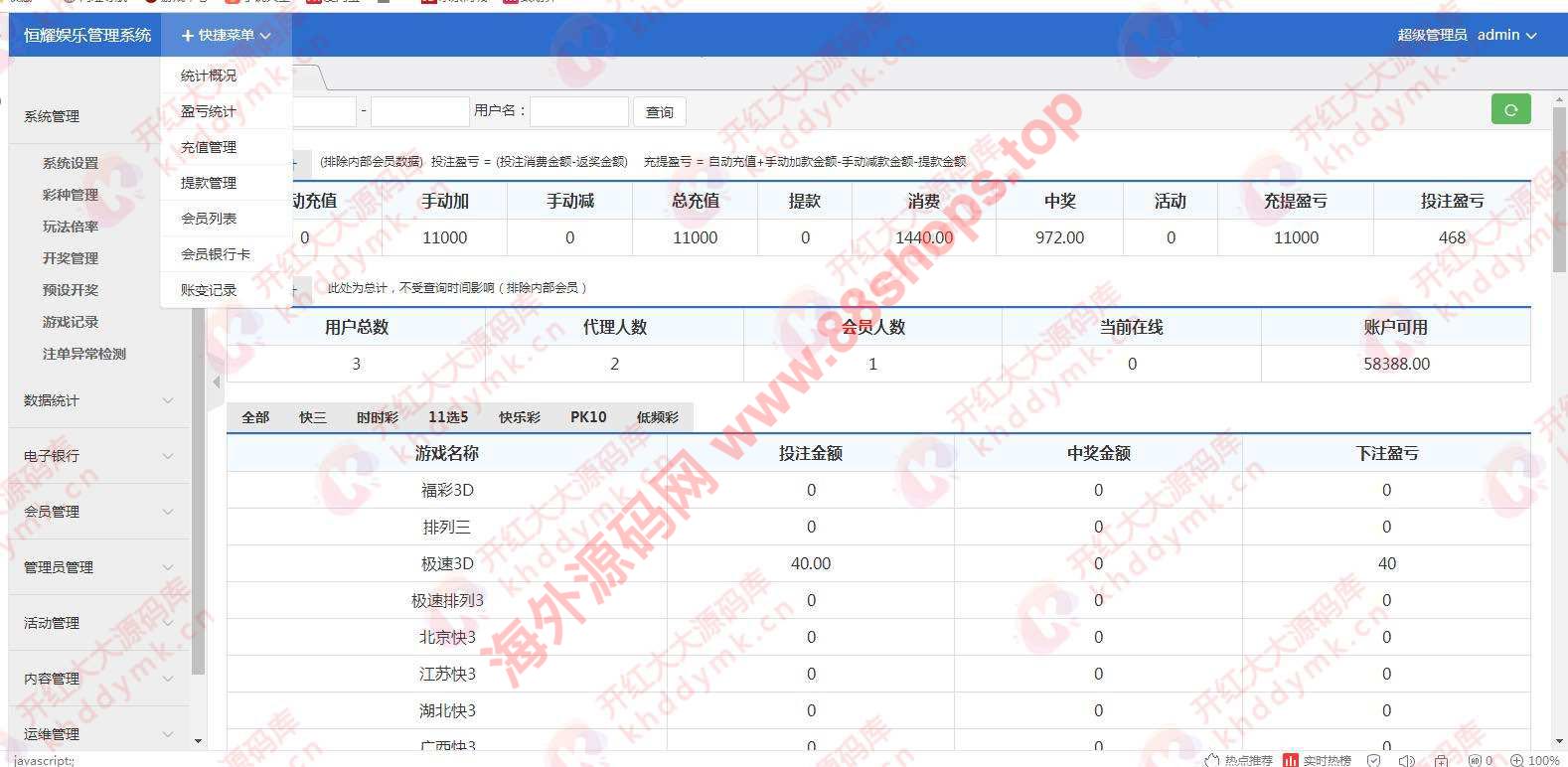Expand the 电子银行 sidebar section

pyautogui.click(x=97, y=456)
